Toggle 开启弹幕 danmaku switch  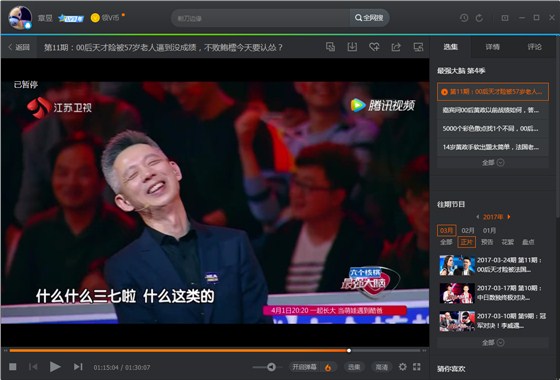coord(311,367)
